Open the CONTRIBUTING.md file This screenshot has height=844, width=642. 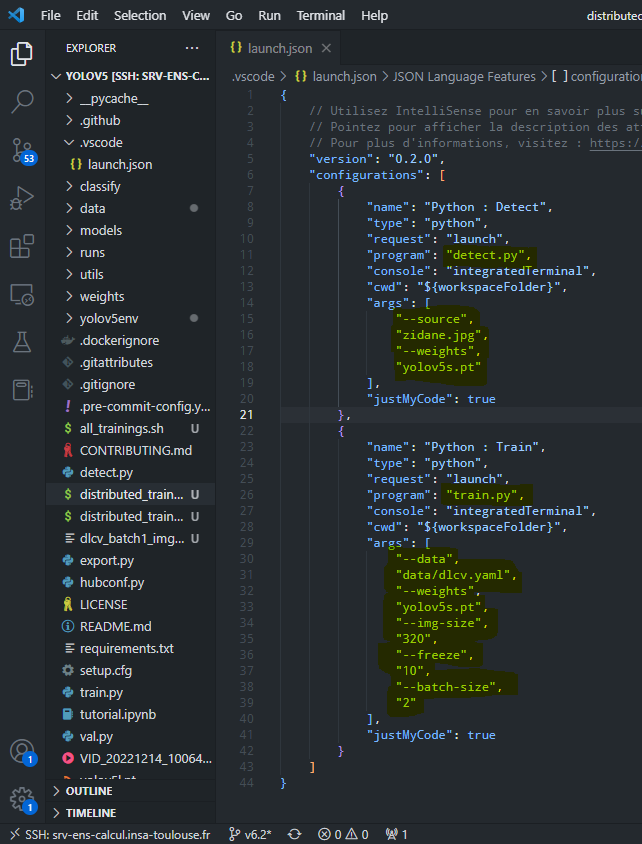pos(131,451)
